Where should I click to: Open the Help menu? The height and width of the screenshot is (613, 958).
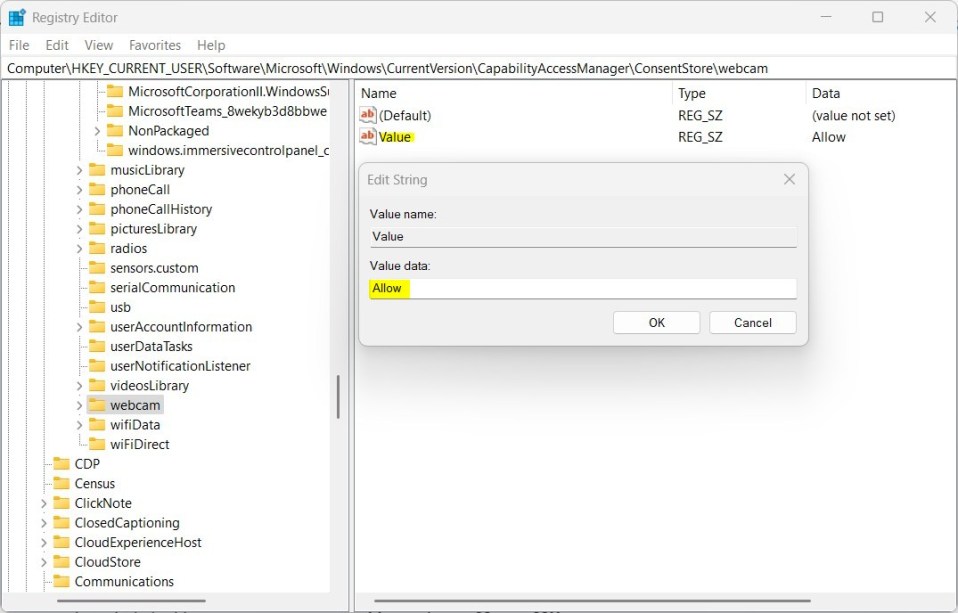(x=211, y=45)
